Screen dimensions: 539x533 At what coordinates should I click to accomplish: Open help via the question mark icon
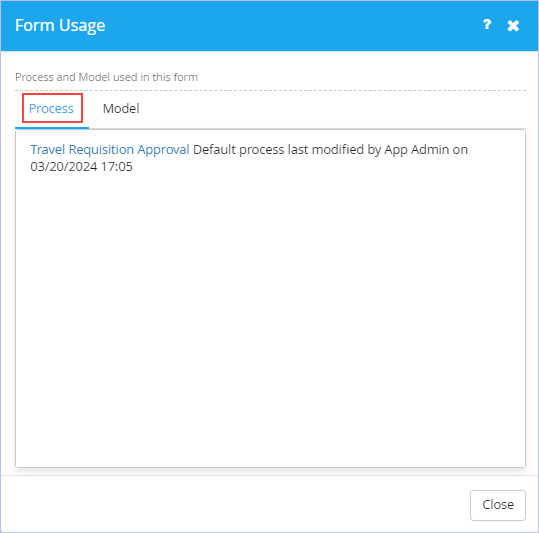(x=487, y=25)
